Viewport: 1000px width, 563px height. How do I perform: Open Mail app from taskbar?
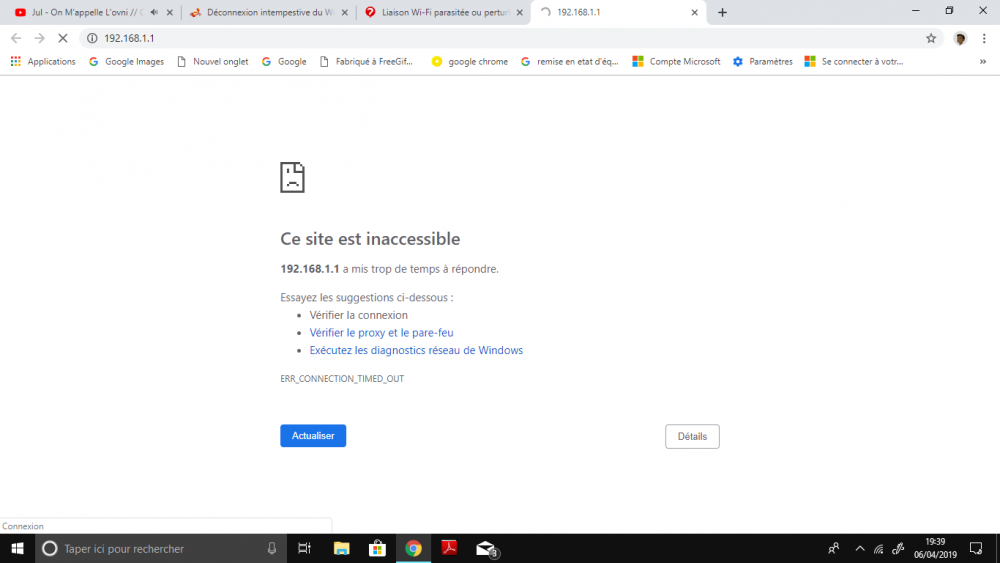coord(486,548)
